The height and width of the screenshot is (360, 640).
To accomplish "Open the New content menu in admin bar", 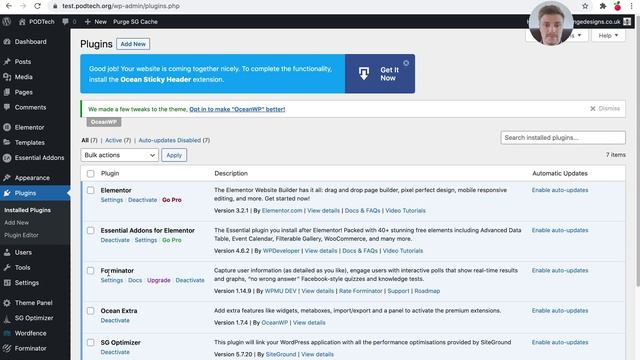I will coord(96,22).
